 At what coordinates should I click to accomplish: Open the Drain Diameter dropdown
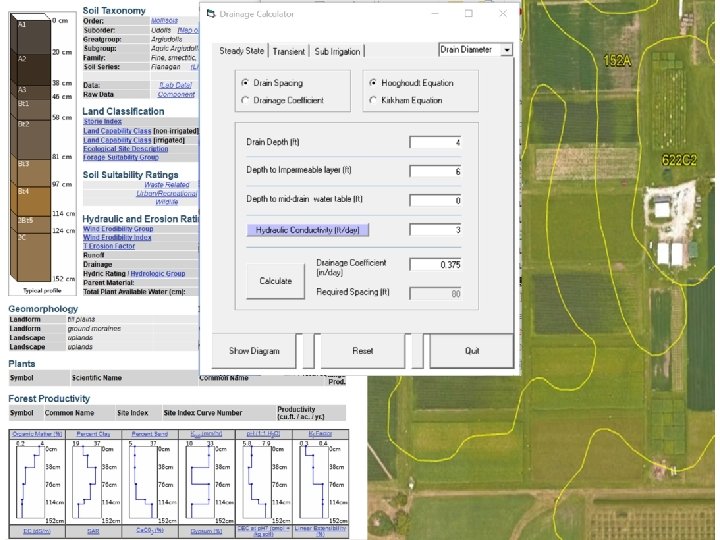point(505,49)
